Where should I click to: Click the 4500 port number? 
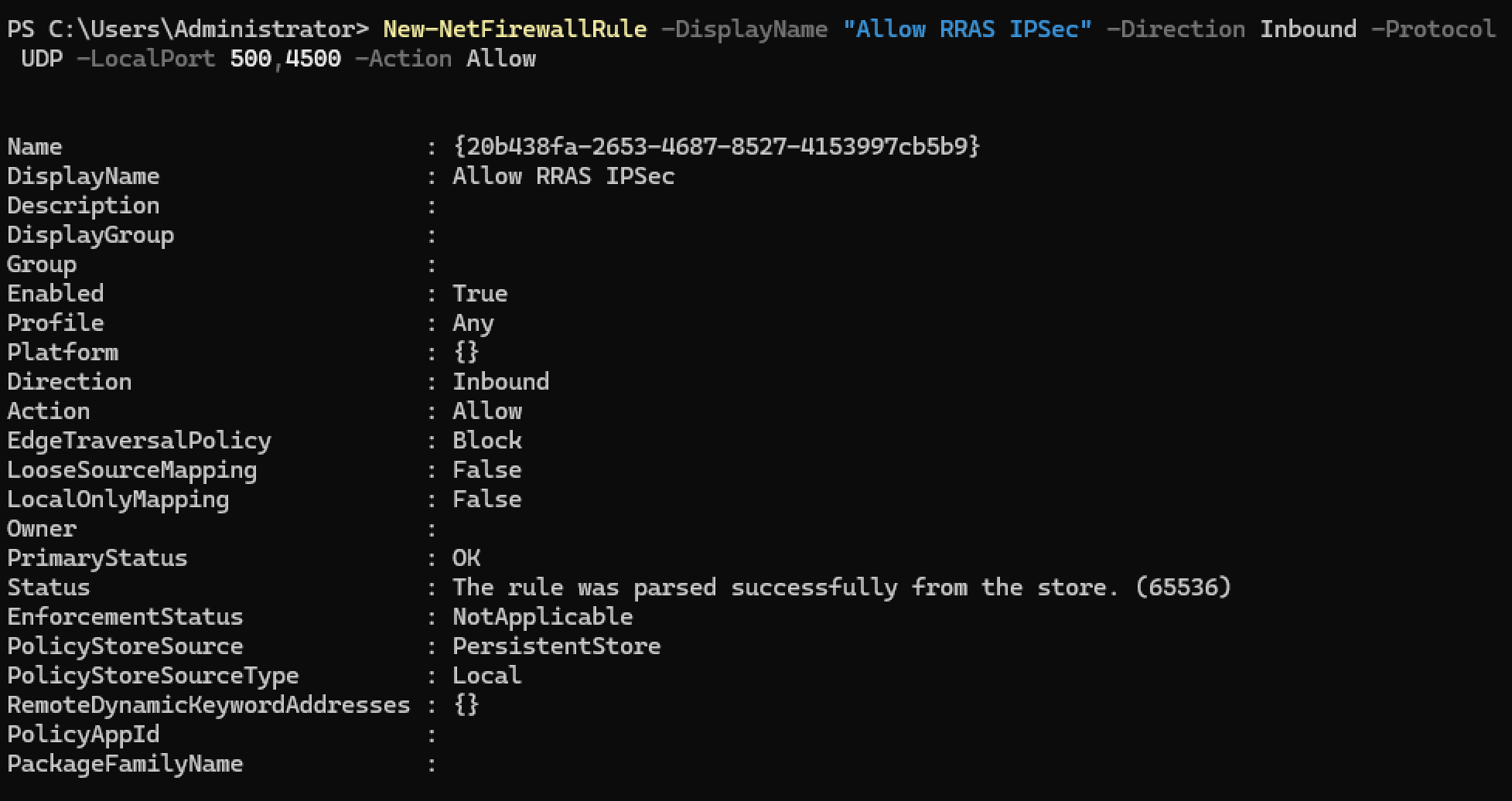[x=313, y=59]
